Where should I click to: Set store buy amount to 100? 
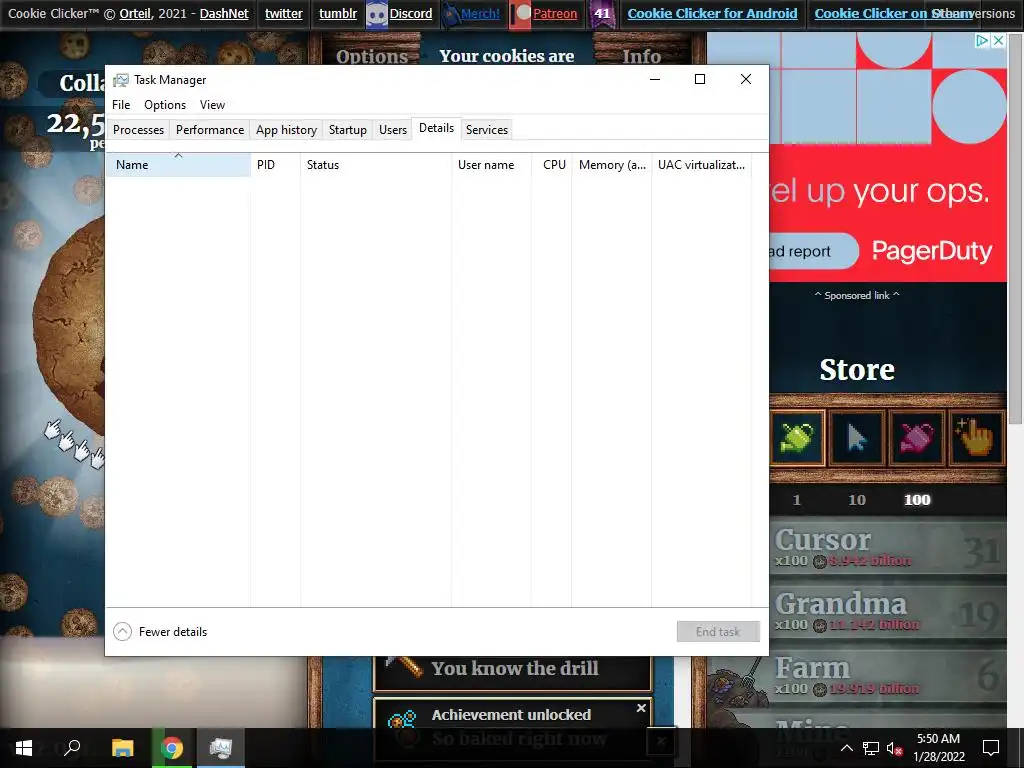tap(917, 500)
